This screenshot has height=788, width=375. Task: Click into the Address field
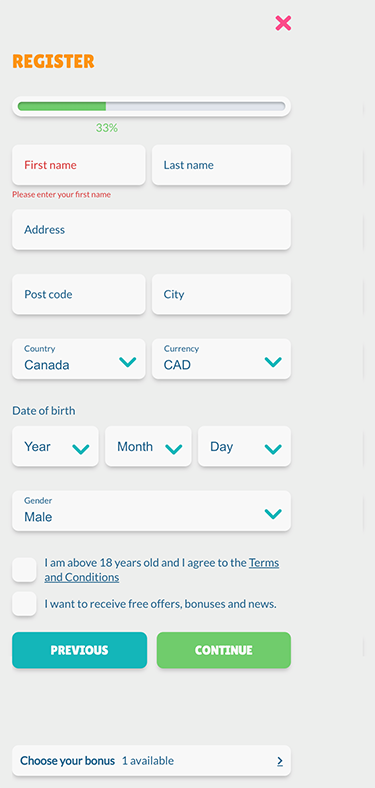(x=151, y=230)
